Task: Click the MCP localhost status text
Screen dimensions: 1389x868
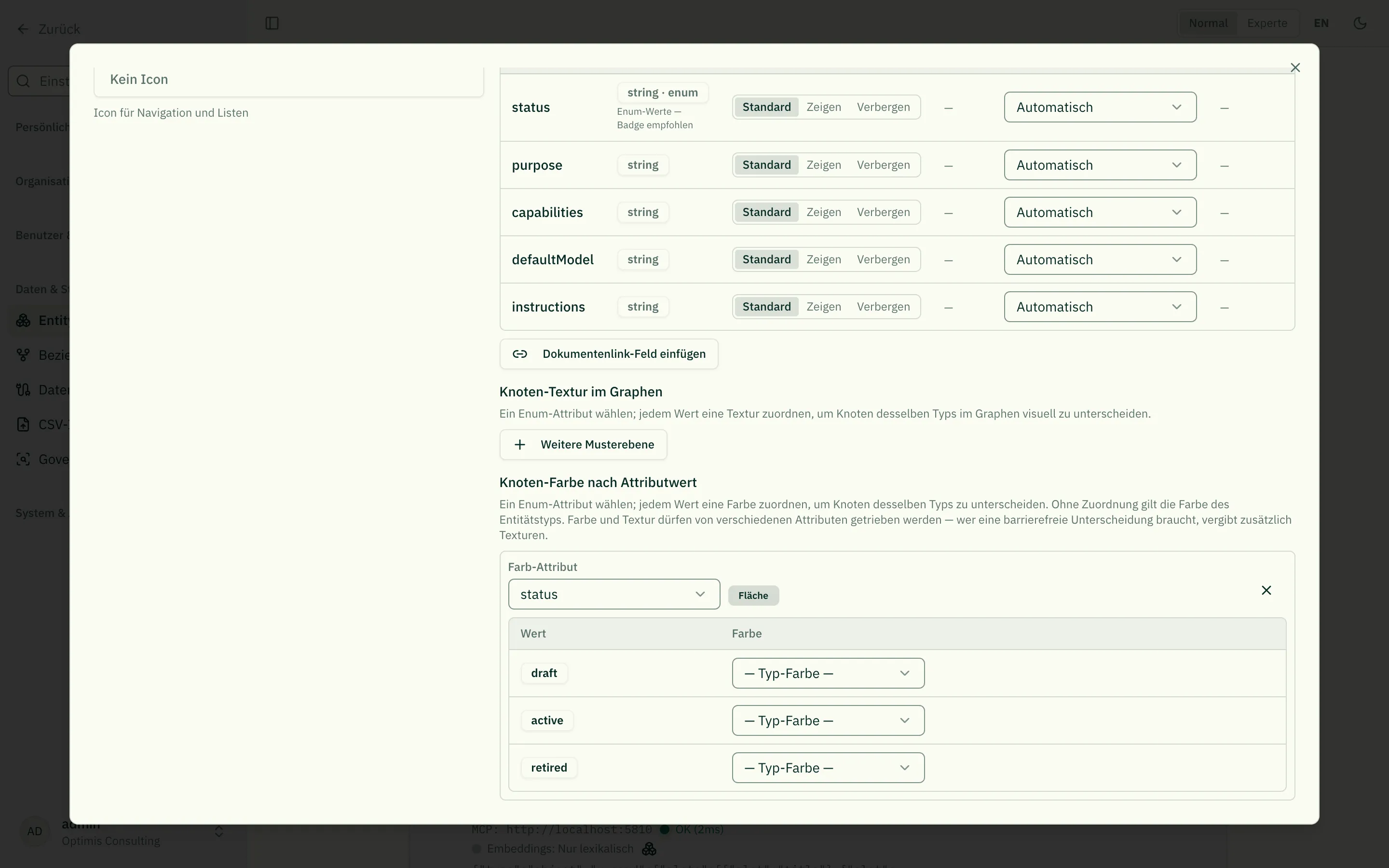Action: point(561,829)
